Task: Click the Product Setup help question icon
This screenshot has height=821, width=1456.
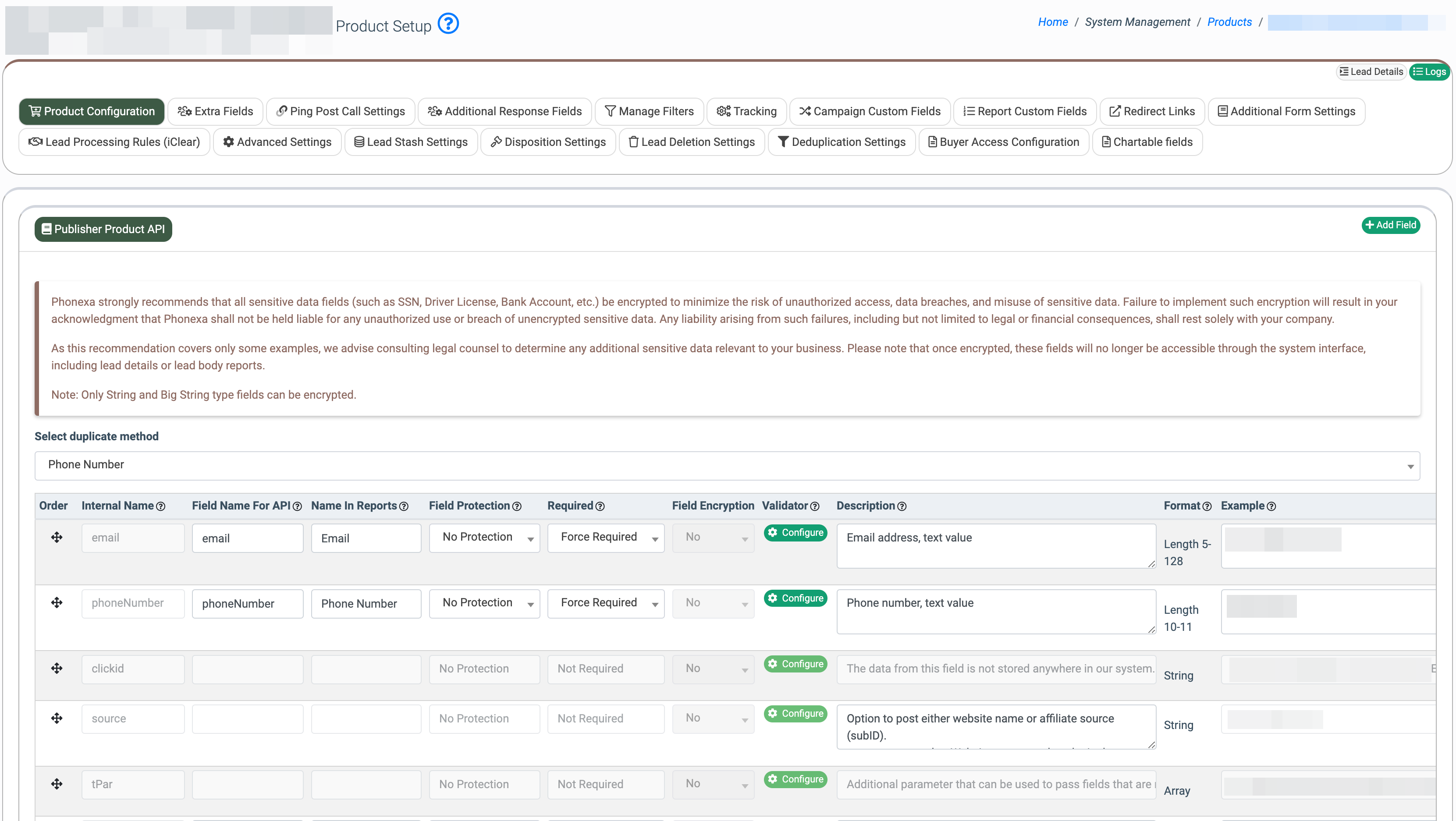Action: [448, 24]
